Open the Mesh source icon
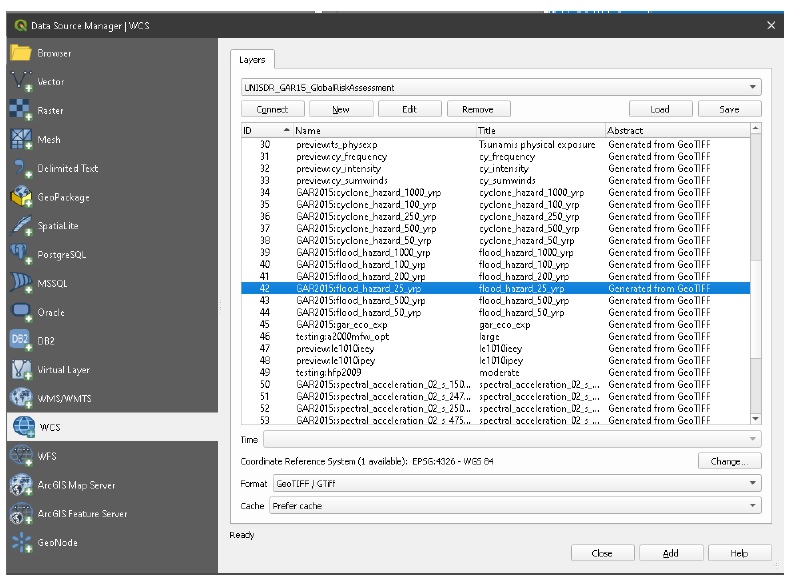 click(x=21, y=139)
